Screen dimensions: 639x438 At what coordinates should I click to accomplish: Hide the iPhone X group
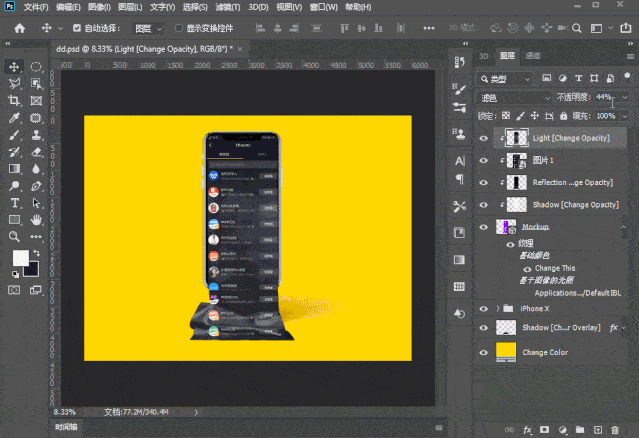coord(483,309)
